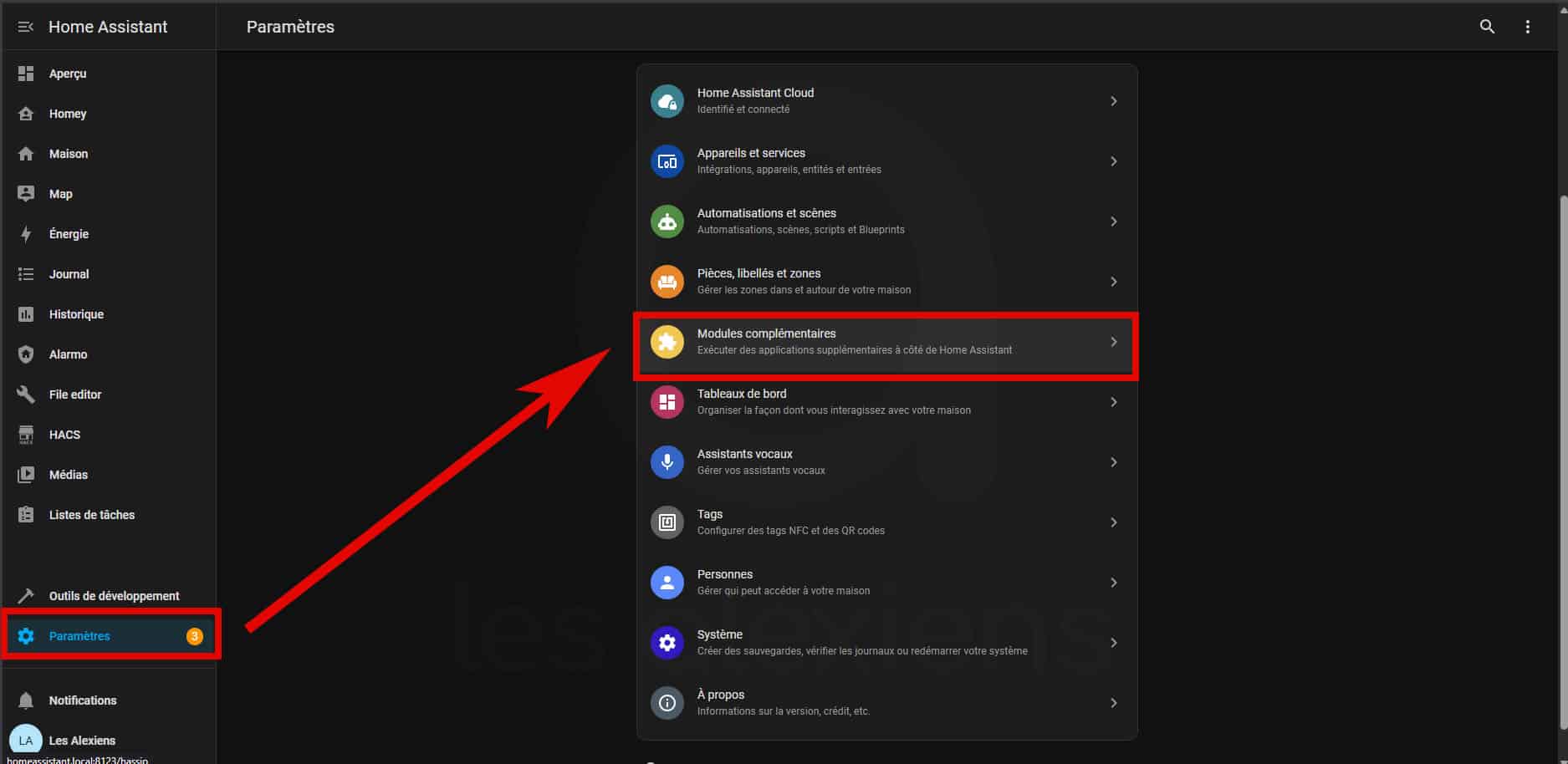Click the Assistants vocaux microphone icon
This screenshot has width=1568, height=764.
(667, 462)
